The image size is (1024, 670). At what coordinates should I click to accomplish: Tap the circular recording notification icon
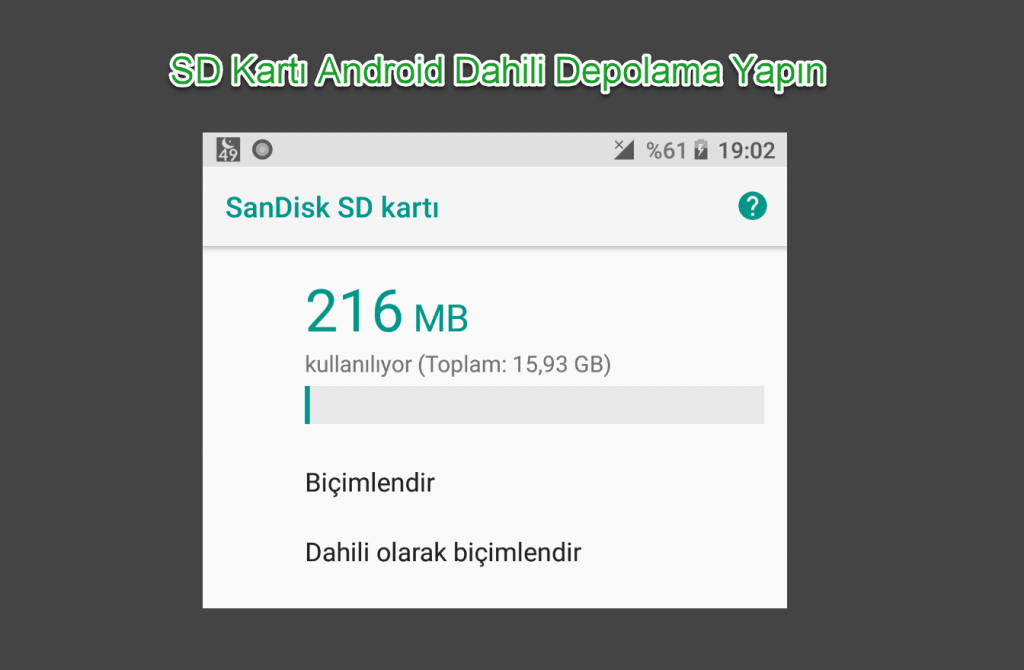tap(263, 150)
